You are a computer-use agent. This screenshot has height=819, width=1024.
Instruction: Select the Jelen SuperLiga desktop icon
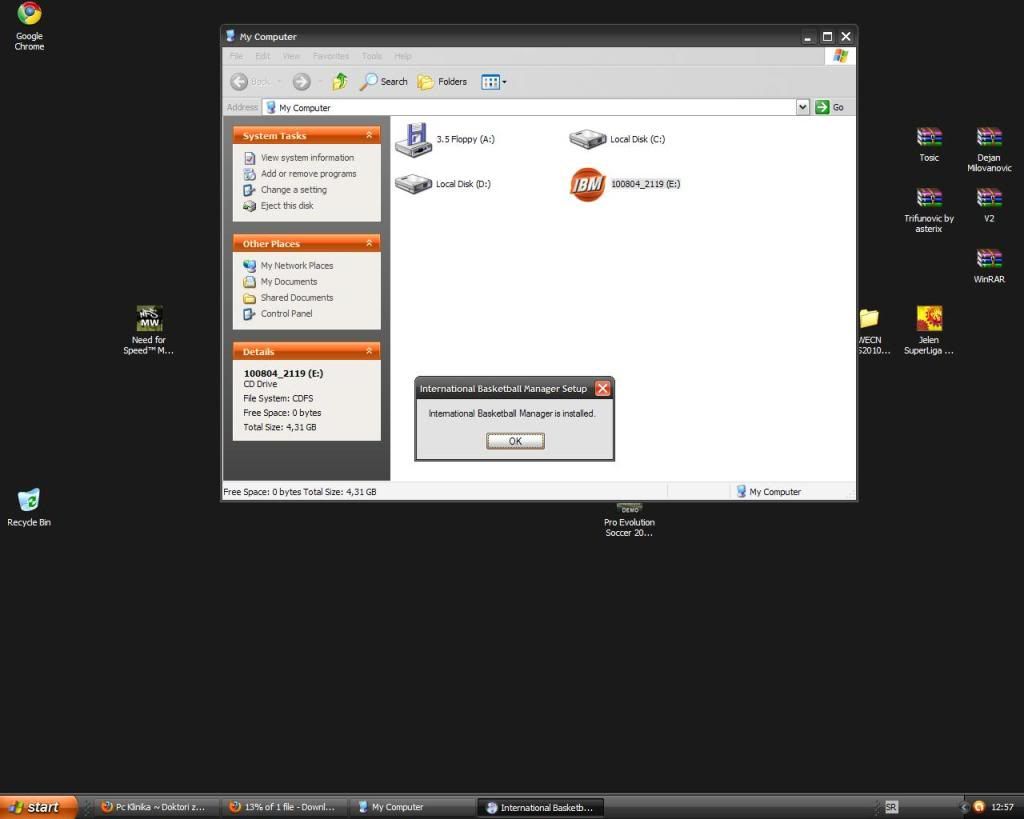(x=929, y=319)
